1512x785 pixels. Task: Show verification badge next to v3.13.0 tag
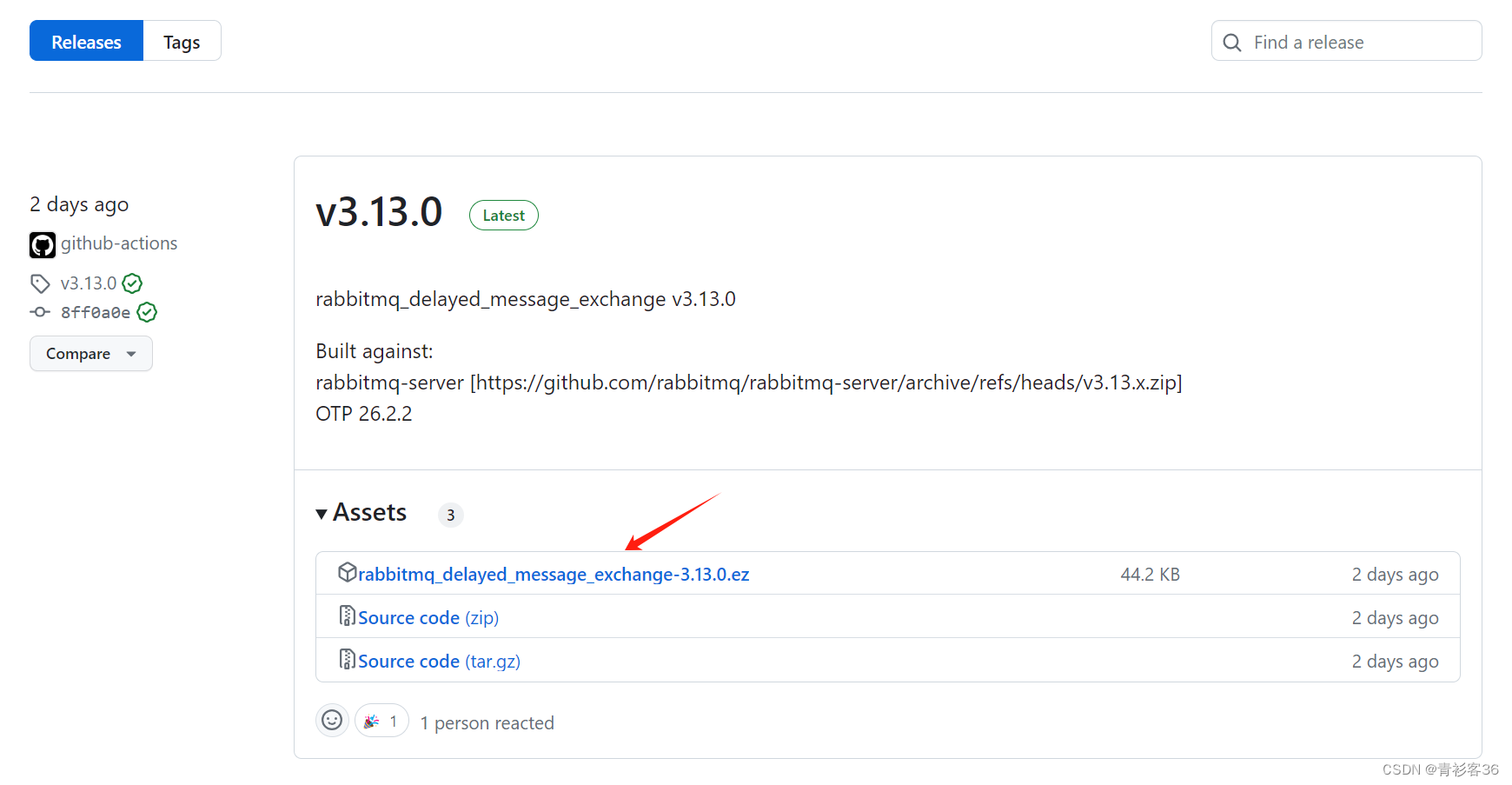click(132, 283)
